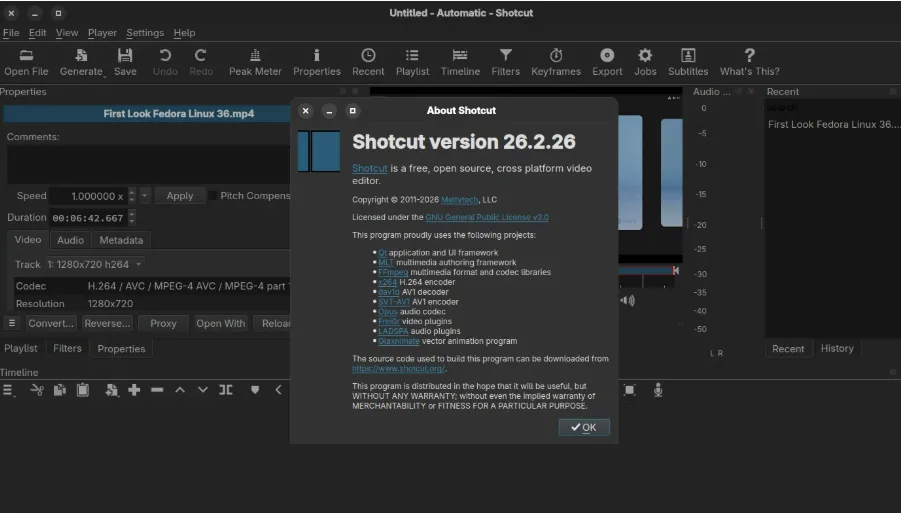The height and width of the screenshot is (514, 901).
Task: Switch to the Filters bottom tab
Action: click(x=67, y=348)
